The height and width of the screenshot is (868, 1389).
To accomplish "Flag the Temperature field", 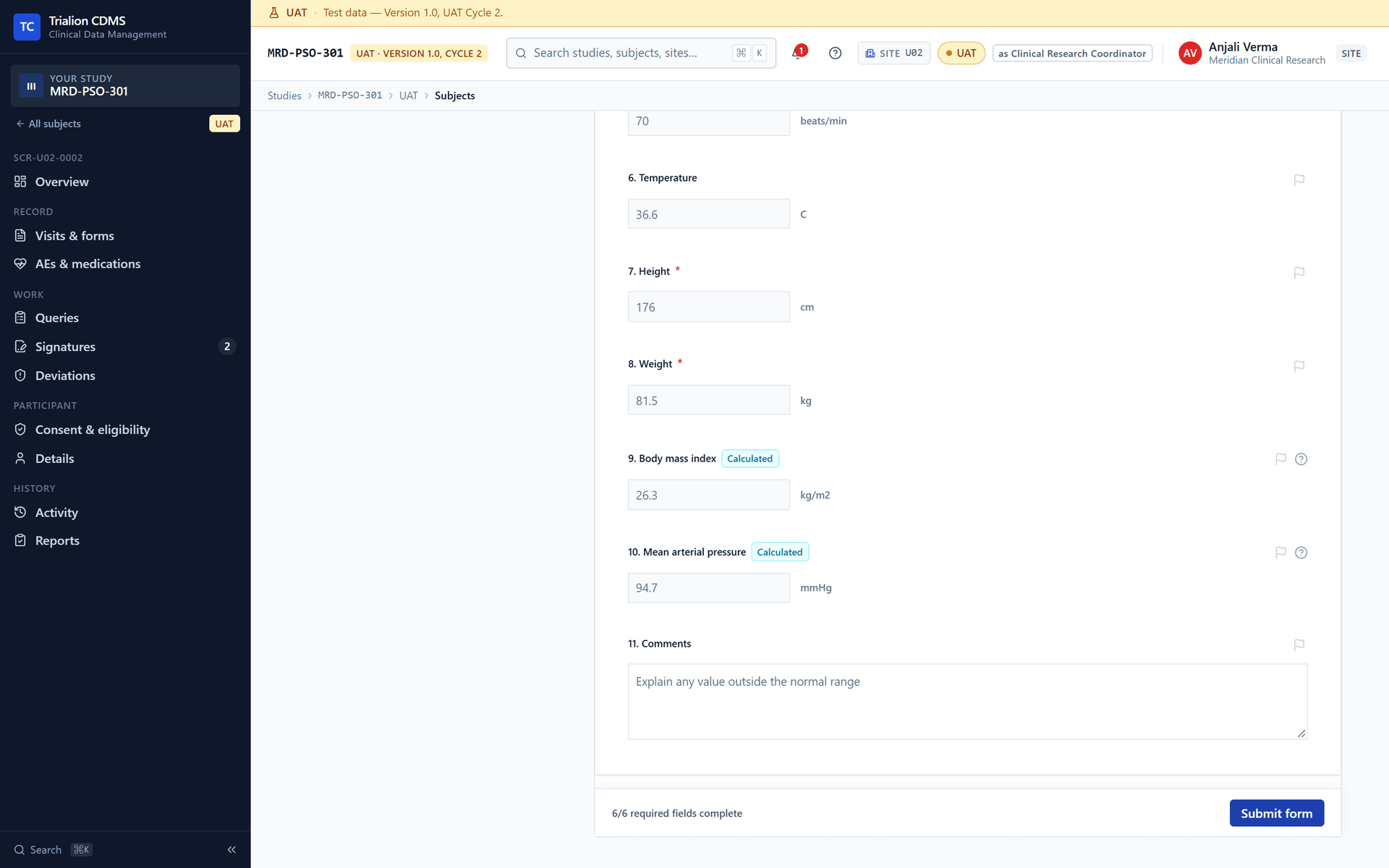I will pos(1299,179).
